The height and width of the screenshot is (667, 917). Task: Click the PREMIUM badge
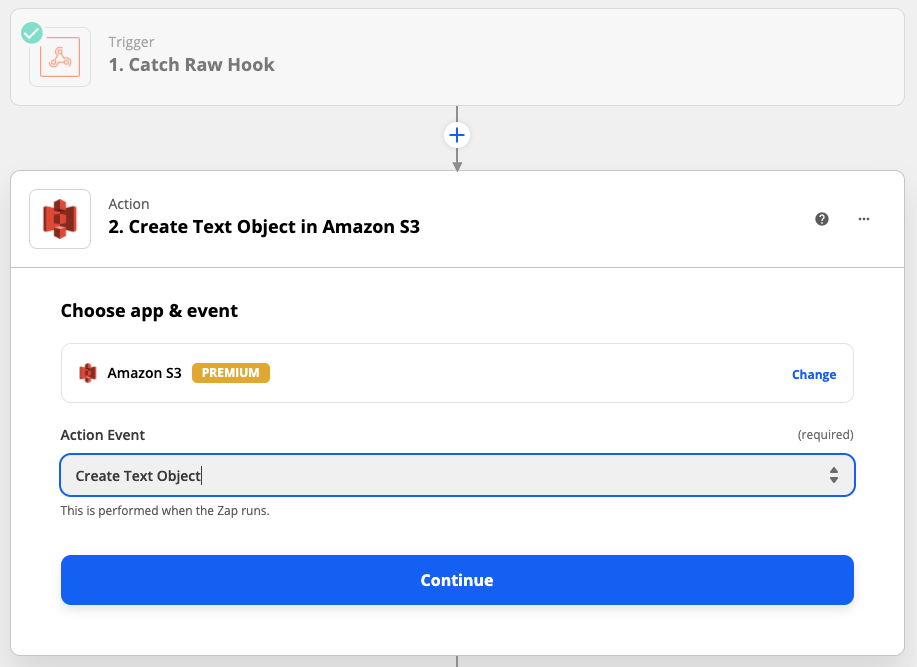(x=231, y=373)
